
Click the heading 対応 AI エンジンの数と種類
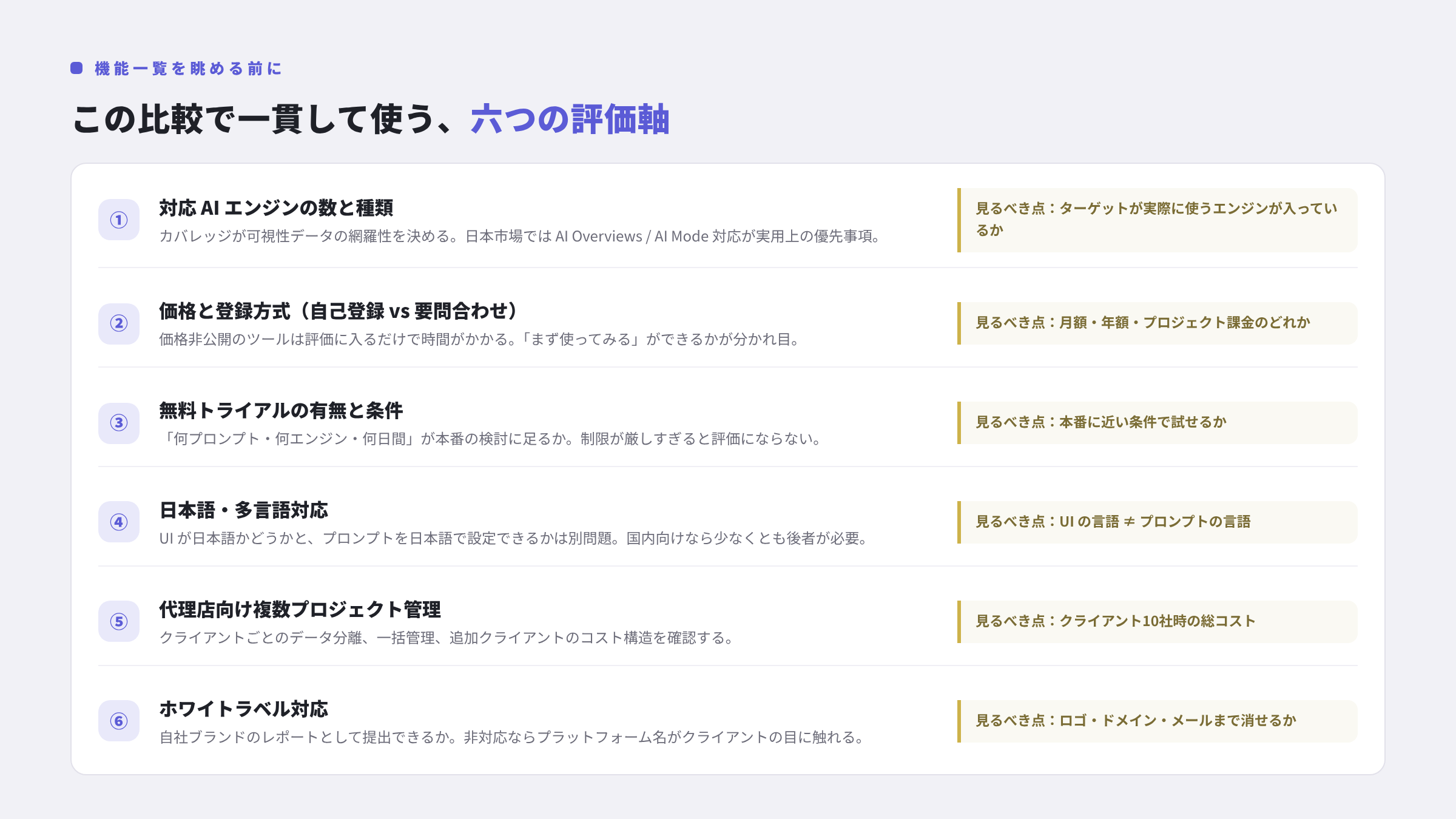click(276, 208)
